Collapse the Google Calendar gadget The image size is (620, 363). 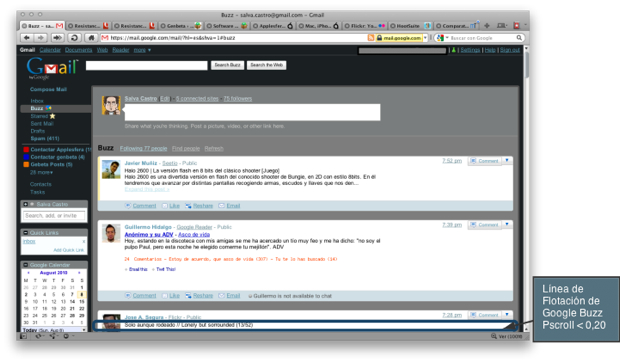pyautogui.click(x=25, y=265)
